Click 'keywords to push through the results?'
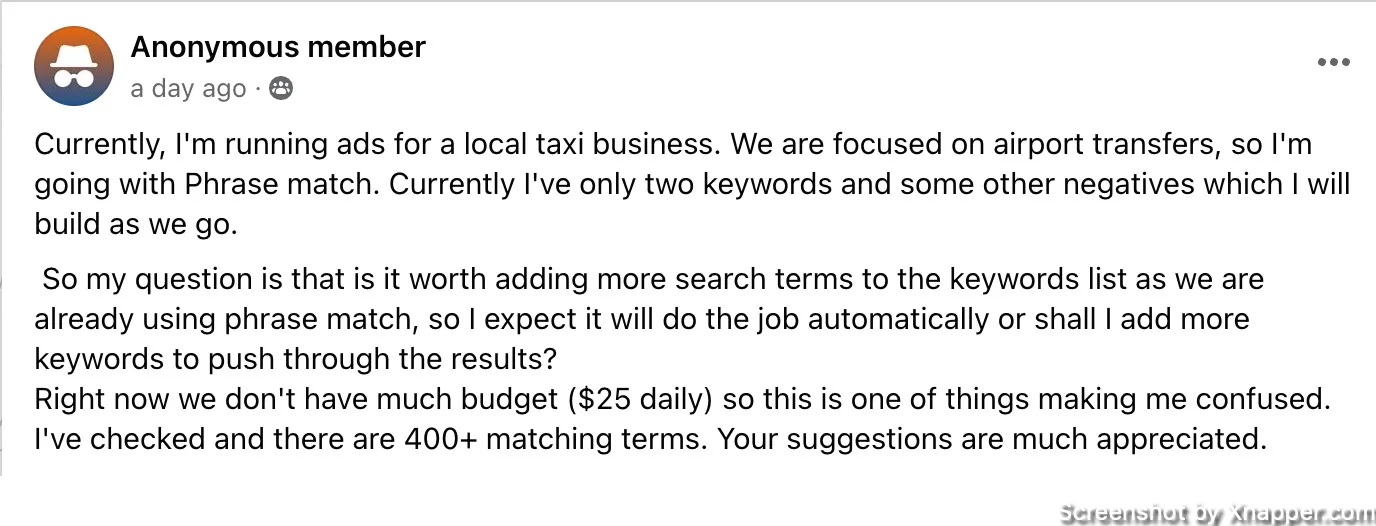The height and width of the screenshot is (526, 1376). click(298, 359)
